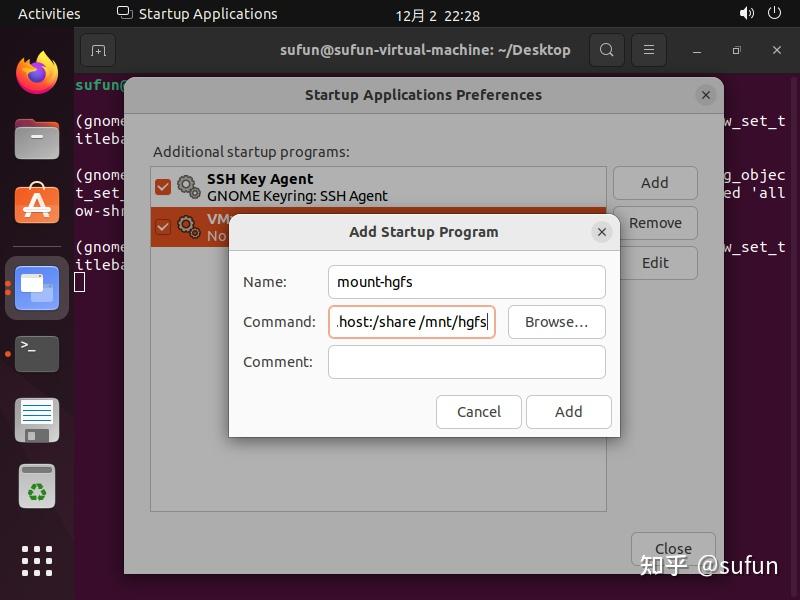800x600 pixels.
Task: Browse for a command file
Action: (x=556, y=322)
